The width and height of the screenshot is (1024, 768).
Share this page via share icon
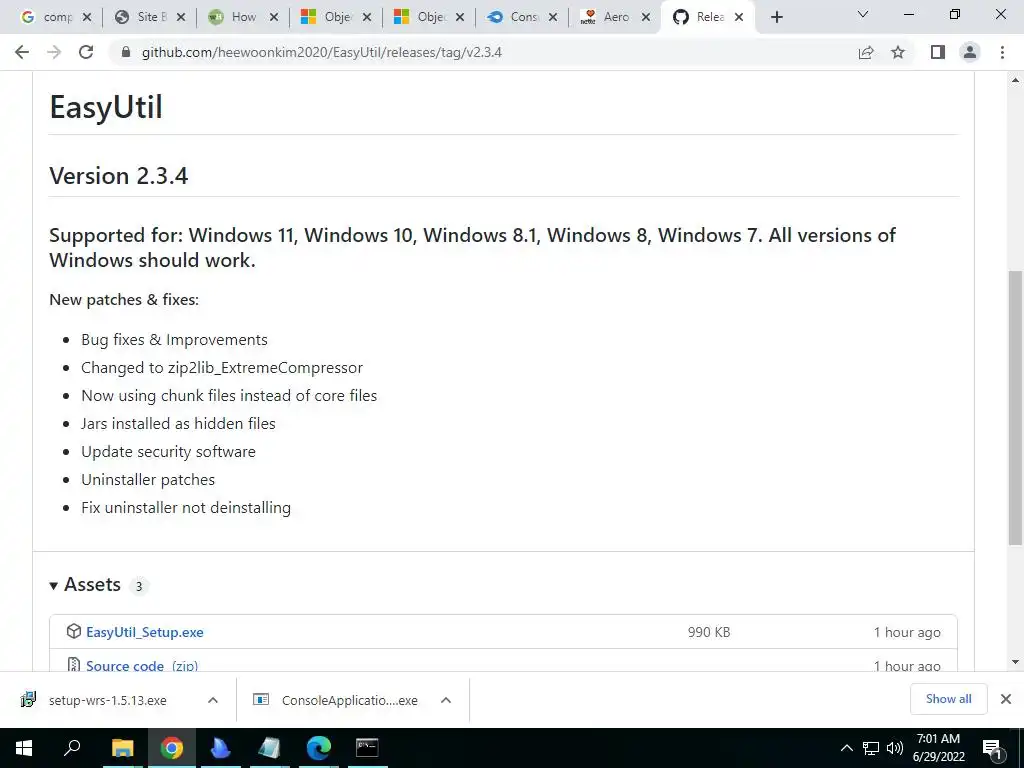(866, 52)
